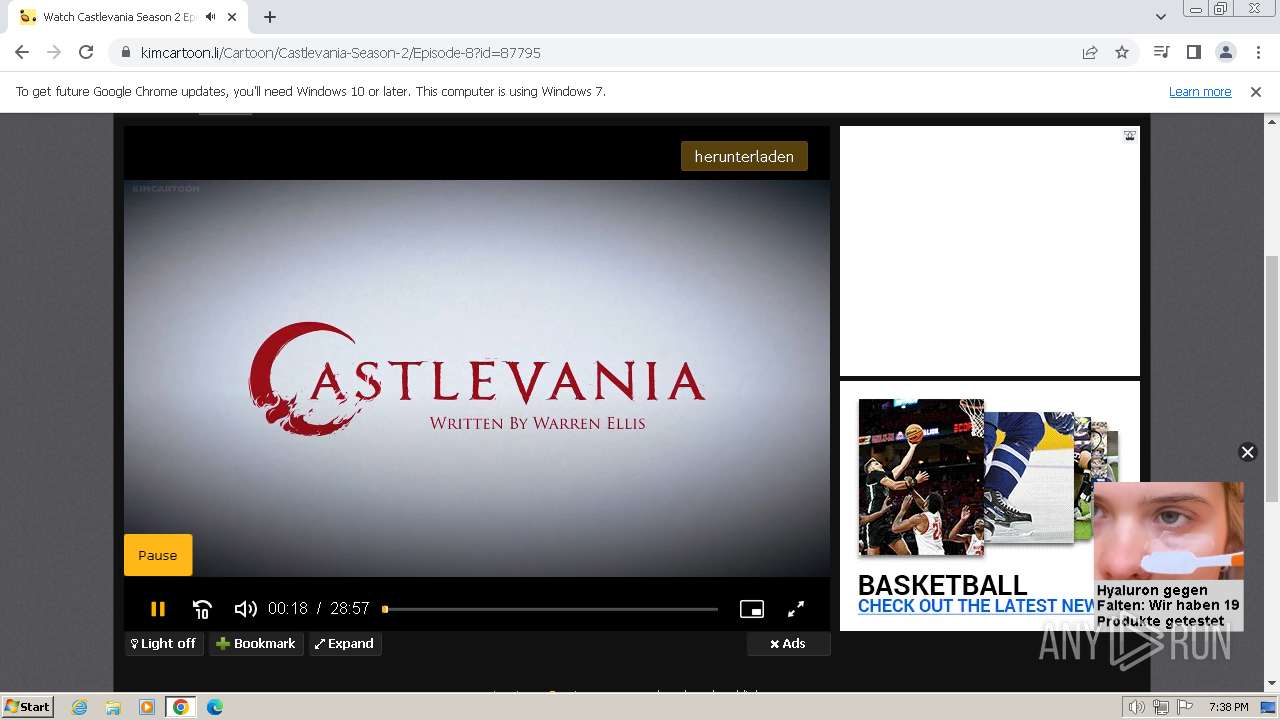Dismiss the Chrome update notice
The image size is (1280, 720).
pos(1256,91)
